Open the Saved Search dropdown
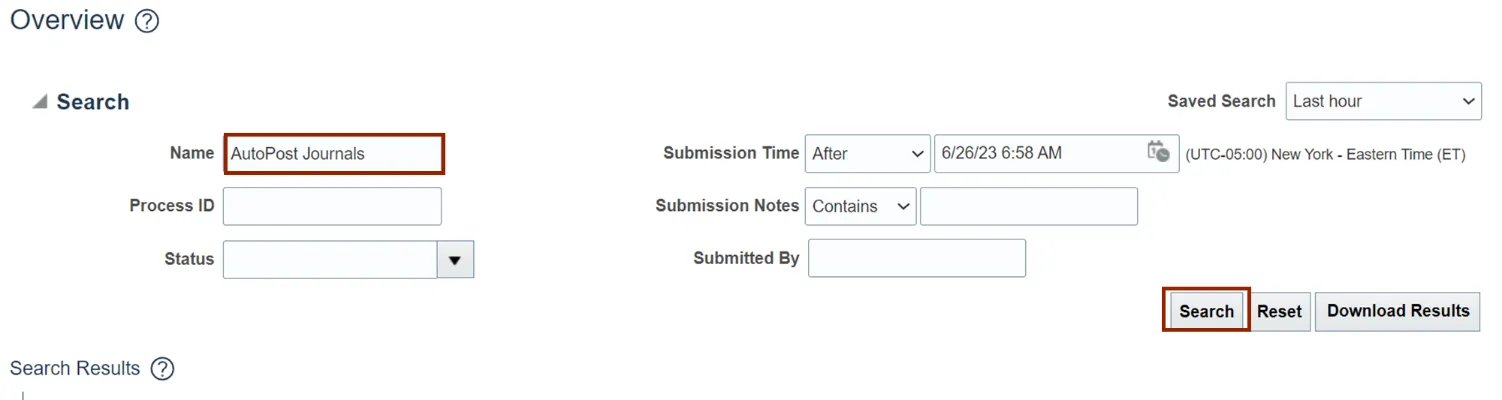This screenshot has height=400, width=1502. click(x=1383, y=101)
